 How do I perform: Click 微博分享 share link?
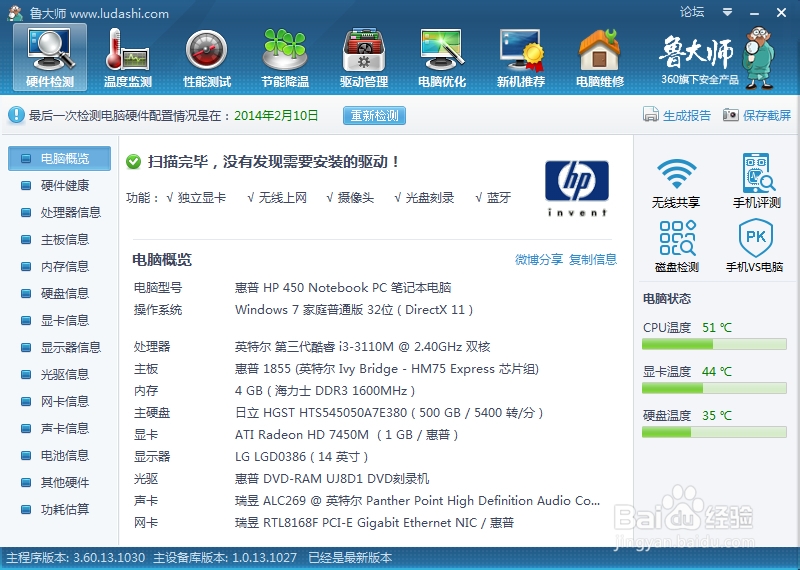(x=539, y=260)
